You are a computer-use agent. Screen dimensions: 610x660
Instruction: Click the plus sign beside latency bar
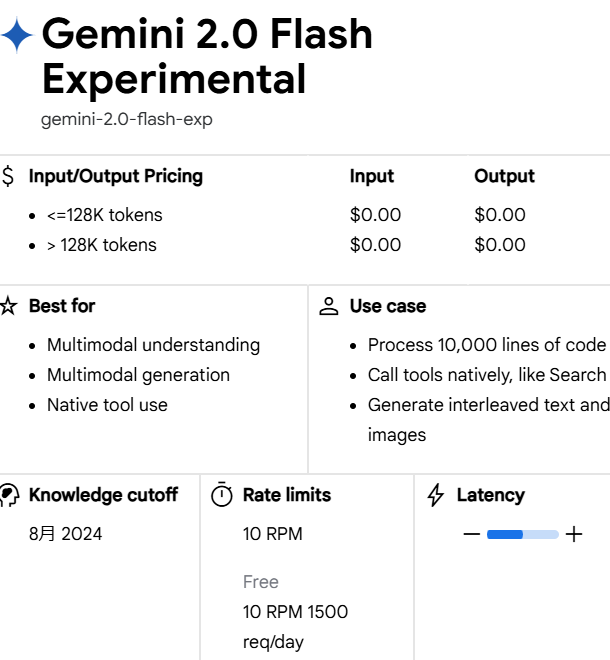[574, 535]
